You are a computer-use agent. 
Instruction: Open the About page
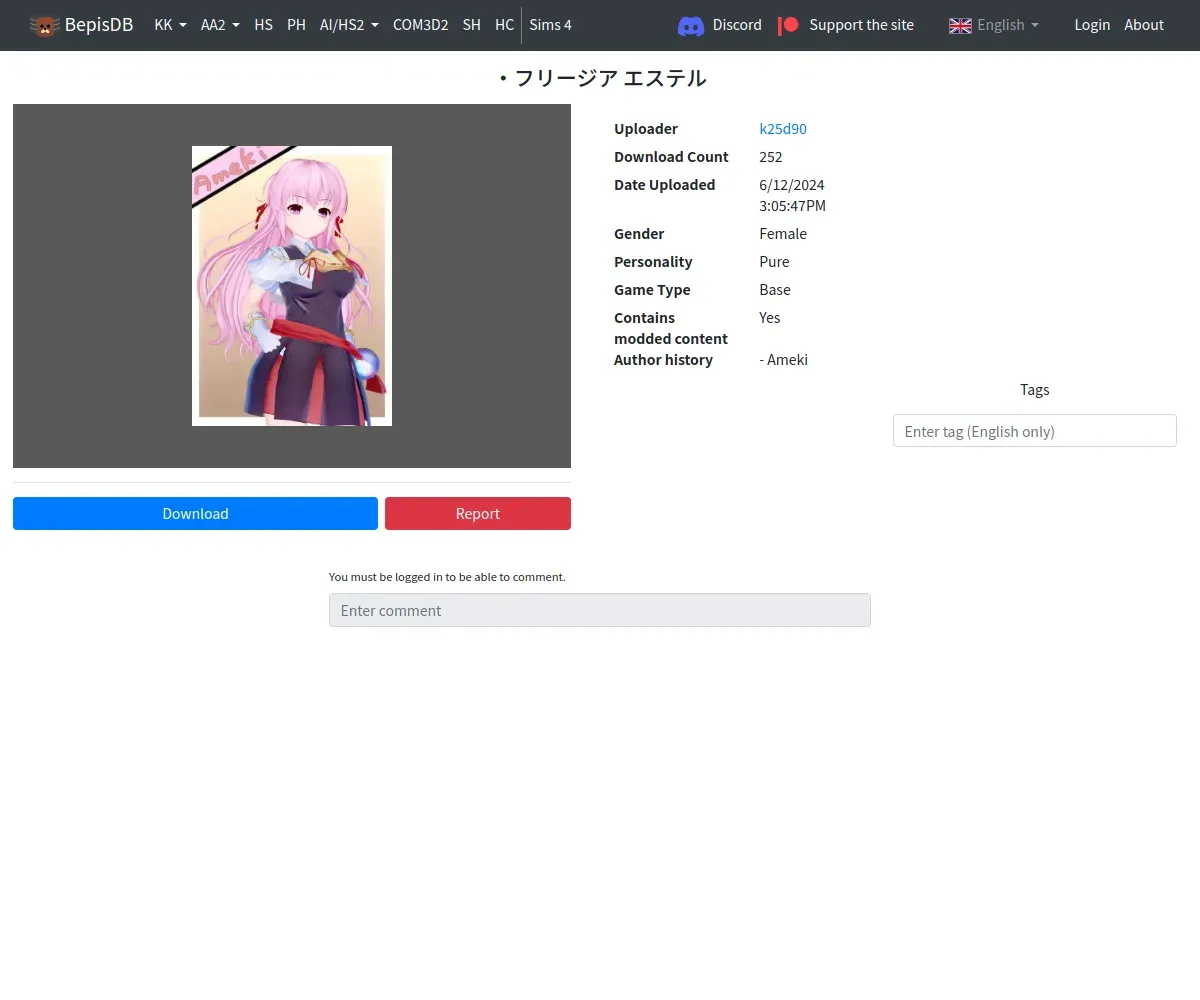(x=1144, y=25)
